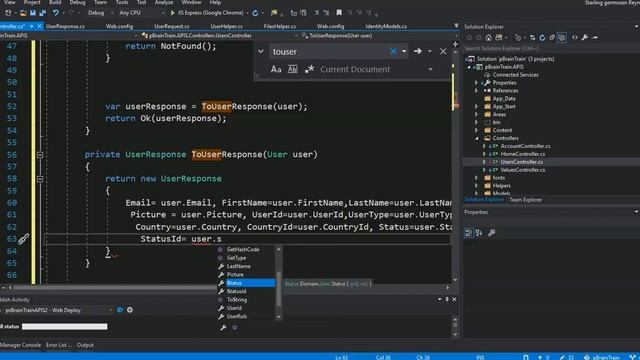Click the Save All toolbar icon
Image resolution: width=640 pixels, height=360 pixels.
42,13
